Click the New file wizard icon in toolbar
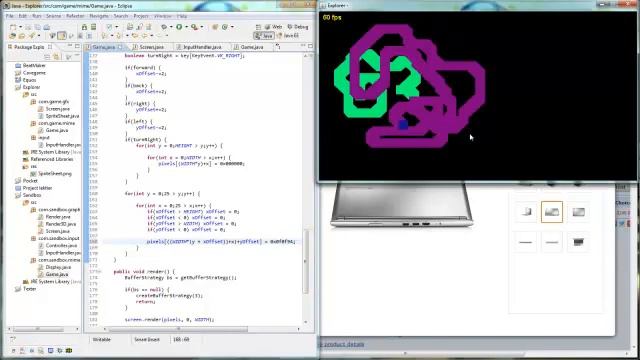 (13, 27)
